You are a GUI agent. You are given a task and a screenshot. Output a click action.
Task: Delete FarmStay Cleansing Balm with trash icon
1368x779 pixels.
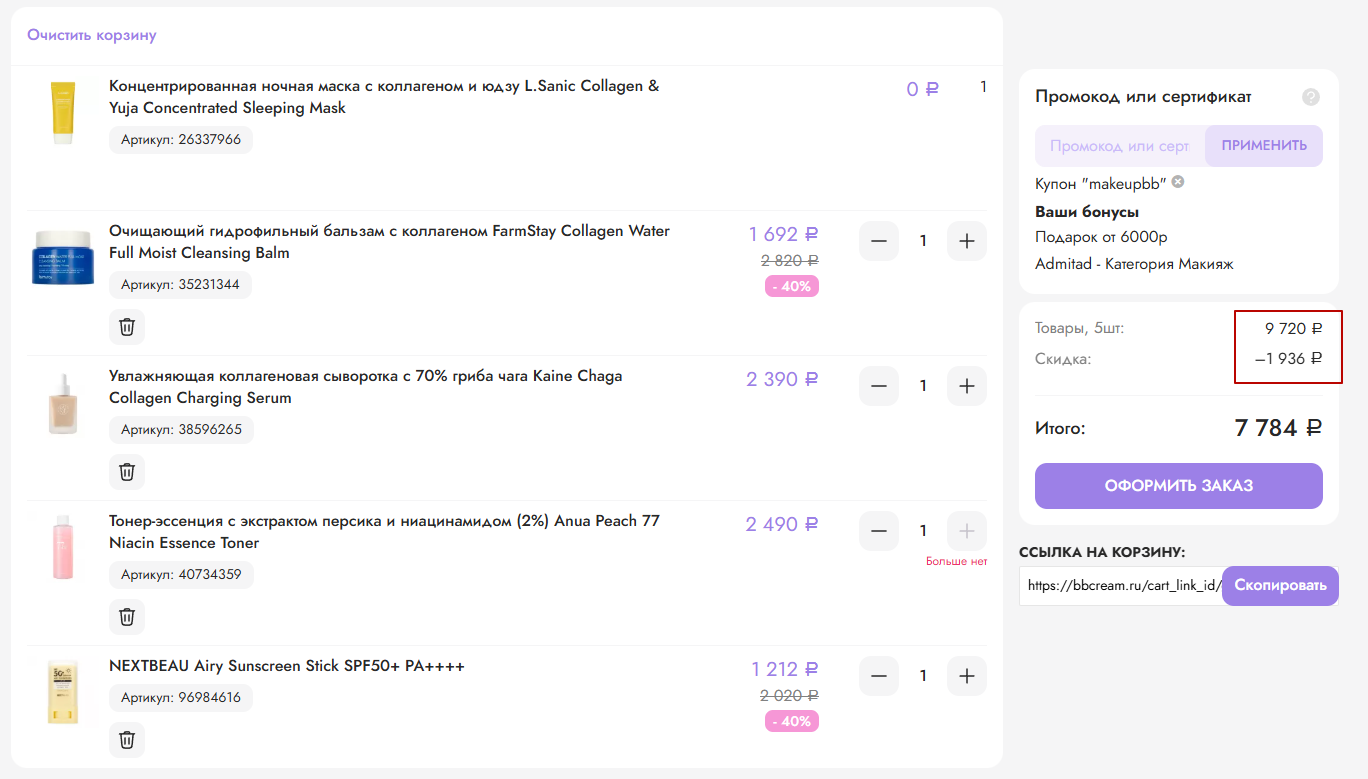127,327
